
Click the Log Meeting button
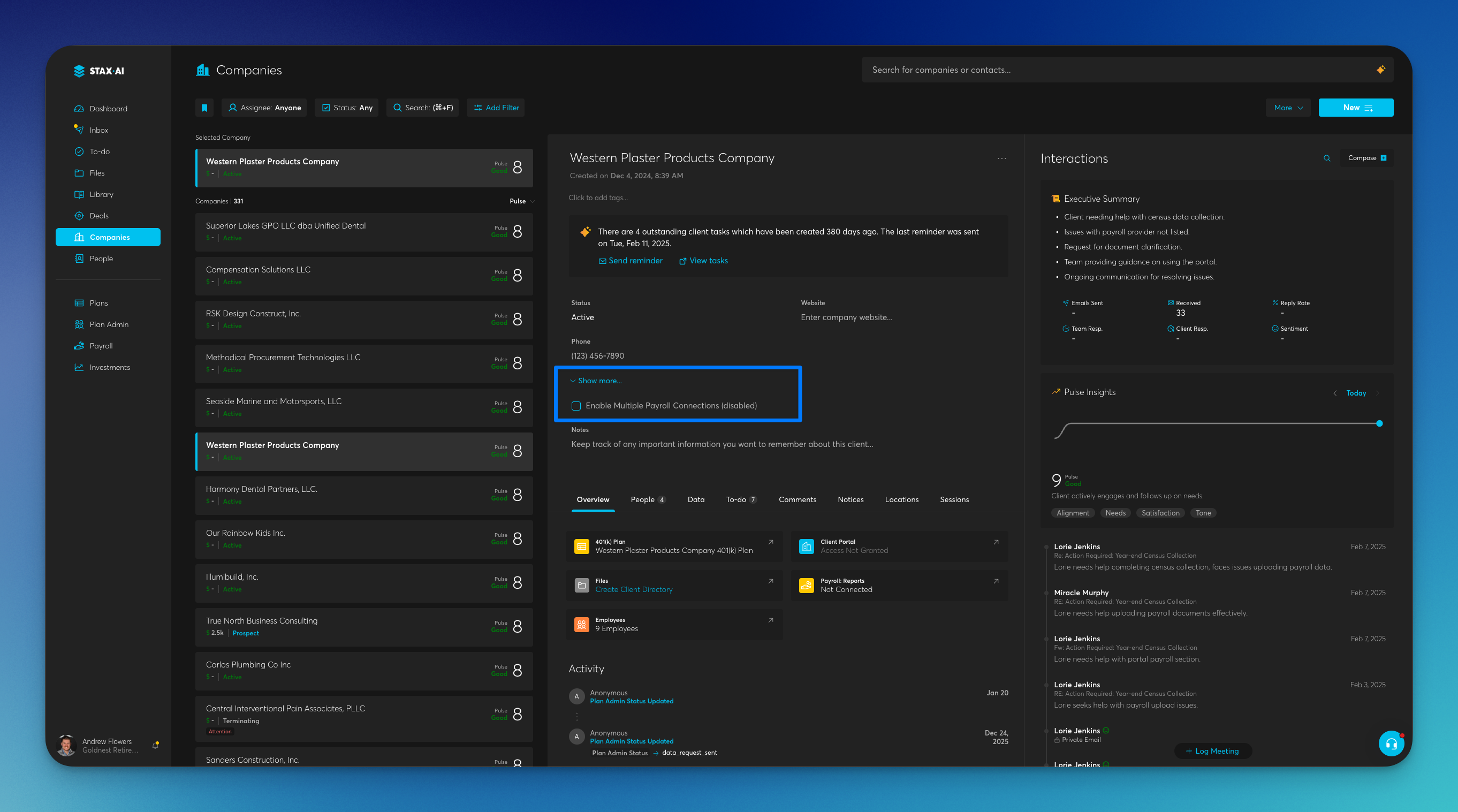(x=1212, y=751)
